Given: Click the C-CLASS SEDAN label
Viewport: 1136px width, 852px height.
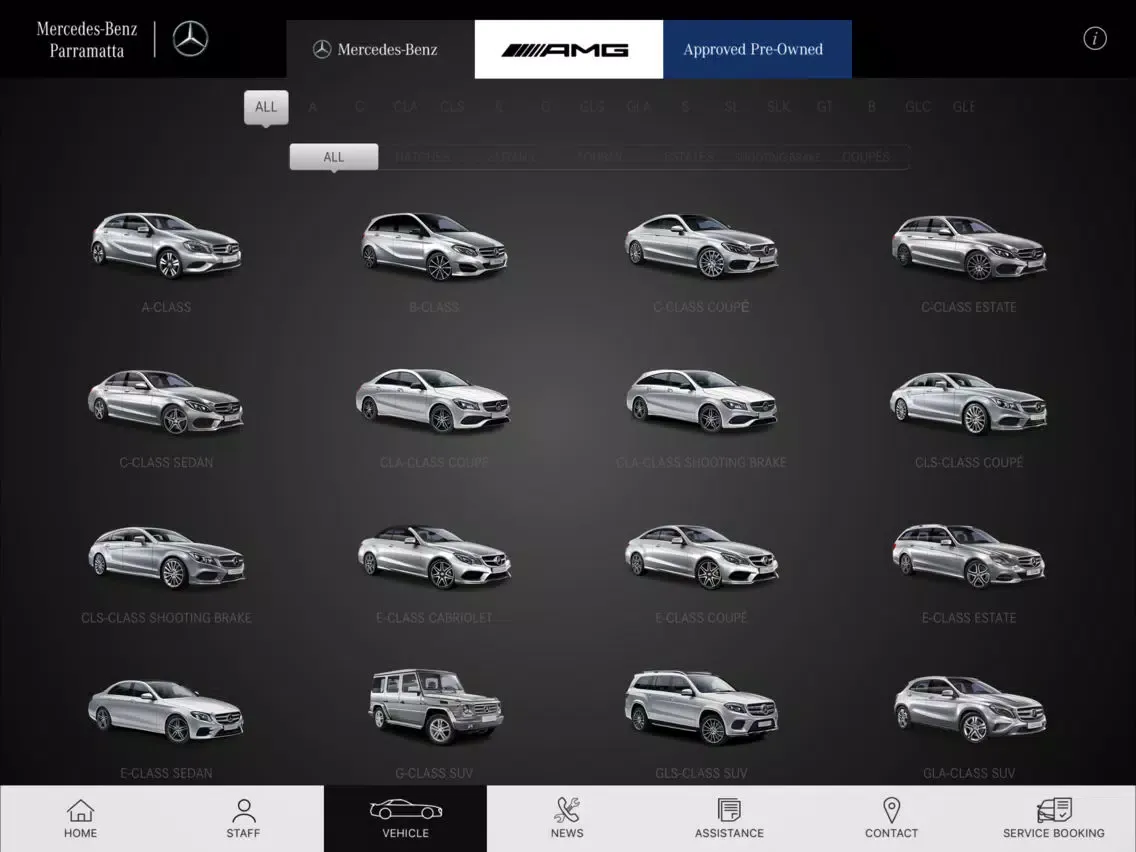Looking at the screenshot, I should click(166, 462).
